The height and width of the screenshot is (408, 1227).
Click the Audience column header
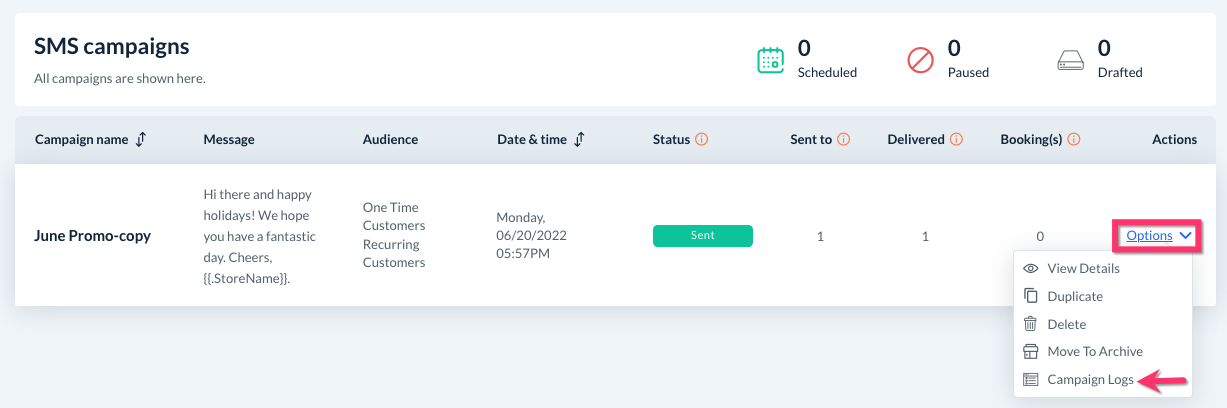390,140
